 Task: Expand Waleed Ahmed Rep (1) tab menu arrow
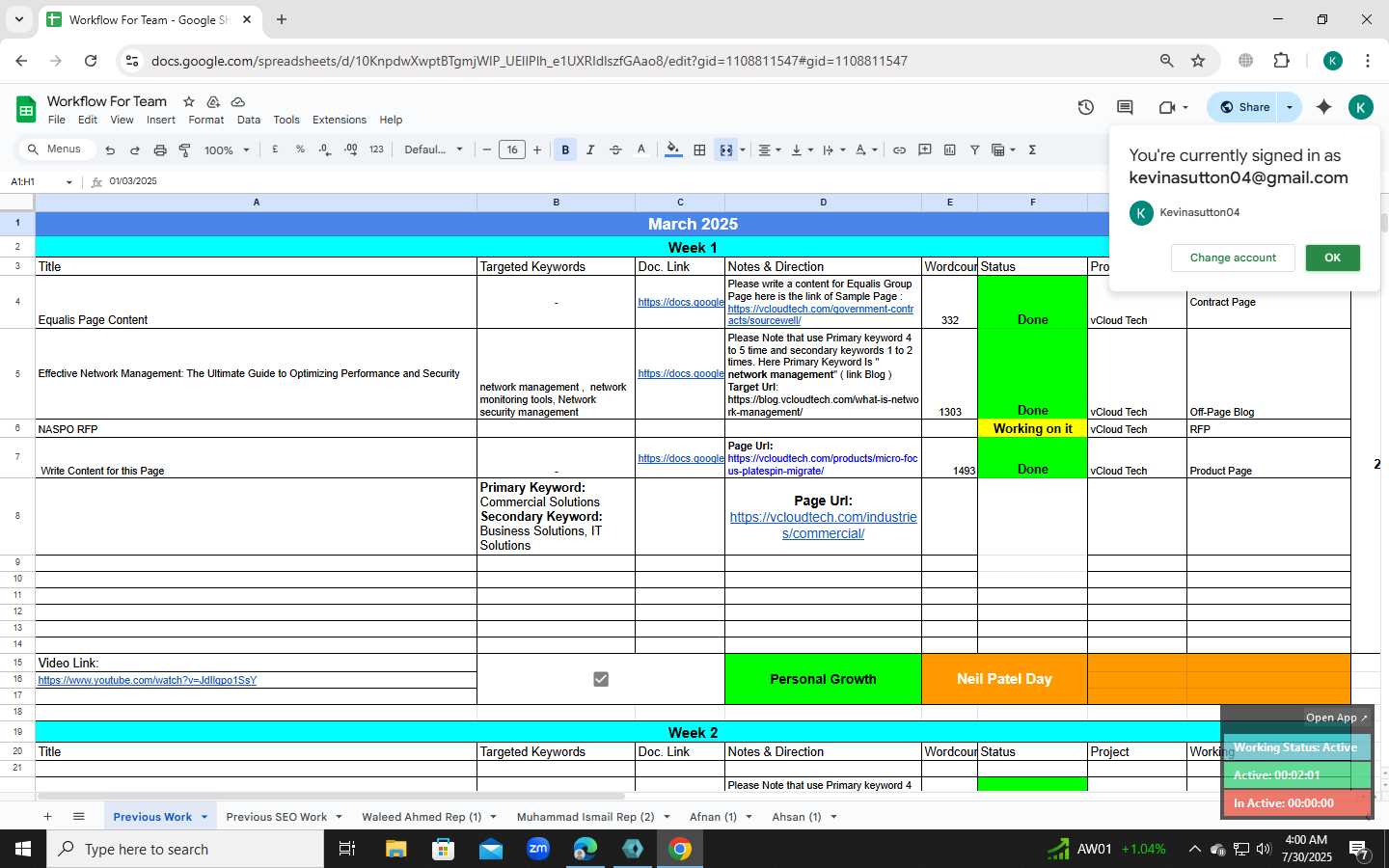point(493,817)
